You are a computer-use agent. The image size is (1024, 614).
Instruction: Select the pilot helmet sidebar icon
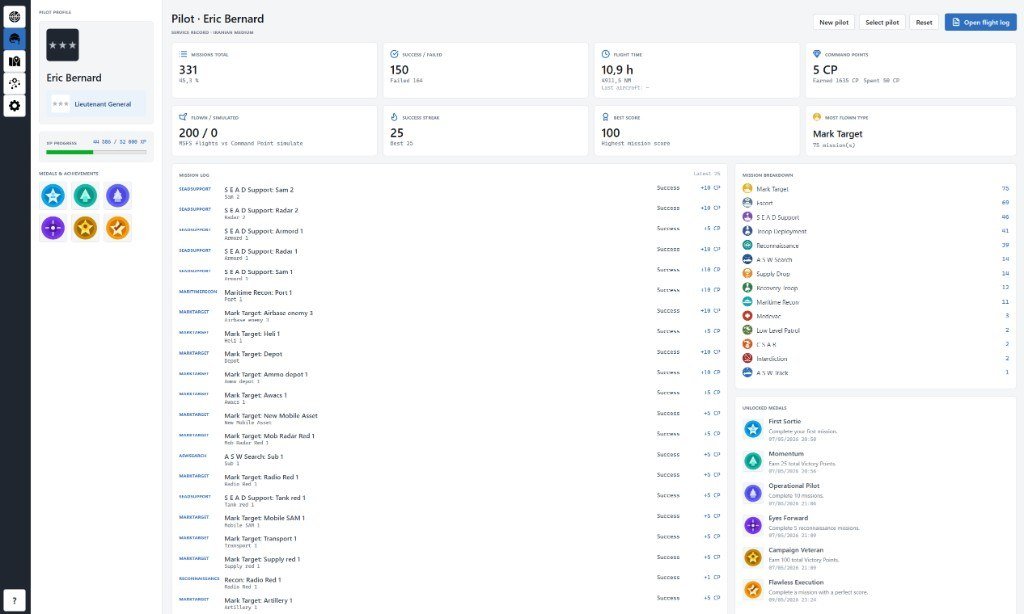pos(14,39)
